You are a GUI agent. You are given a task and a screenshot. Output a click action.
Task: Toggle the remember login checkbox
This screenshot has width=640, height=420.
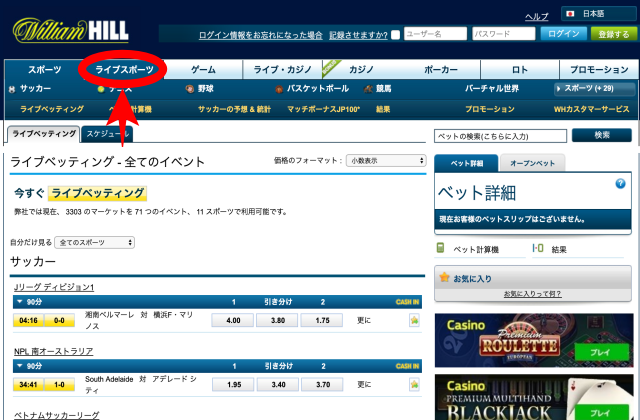395,34
